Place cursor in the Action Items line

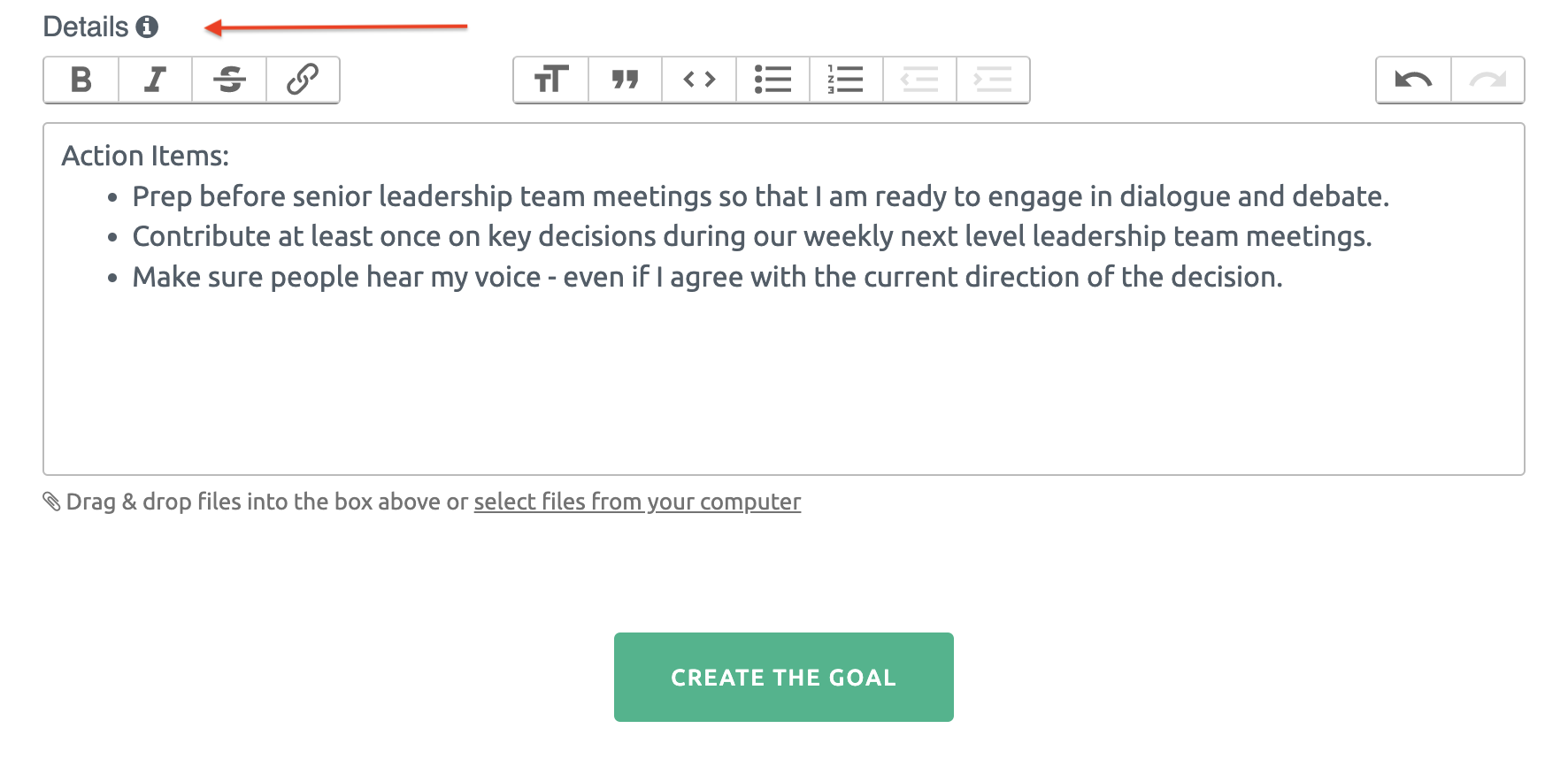point(145,156)
